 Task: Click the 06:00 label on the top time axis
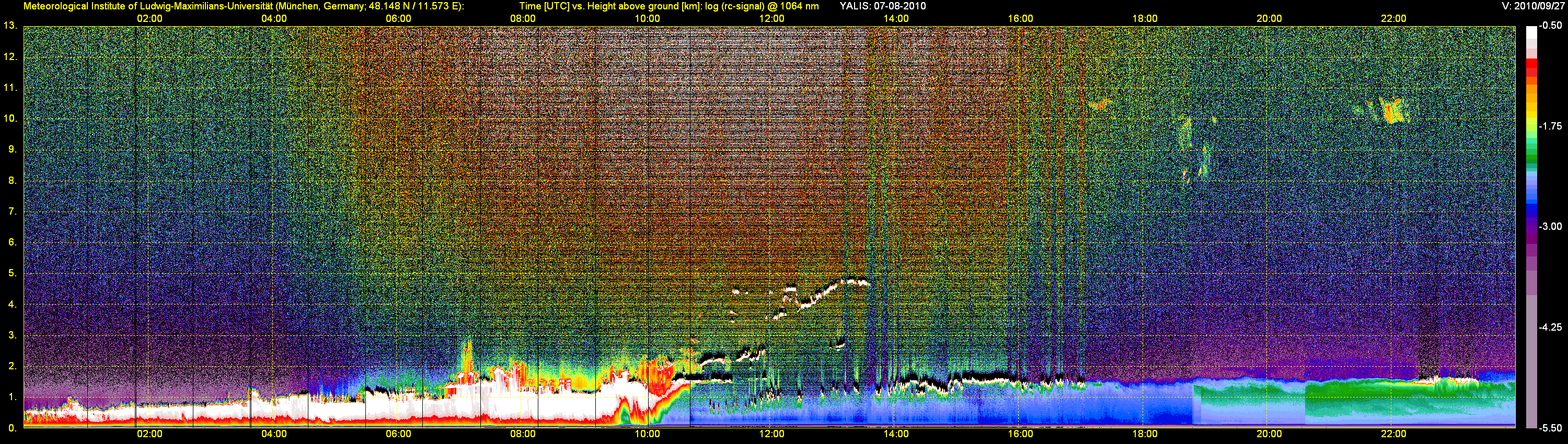[398, 18]
